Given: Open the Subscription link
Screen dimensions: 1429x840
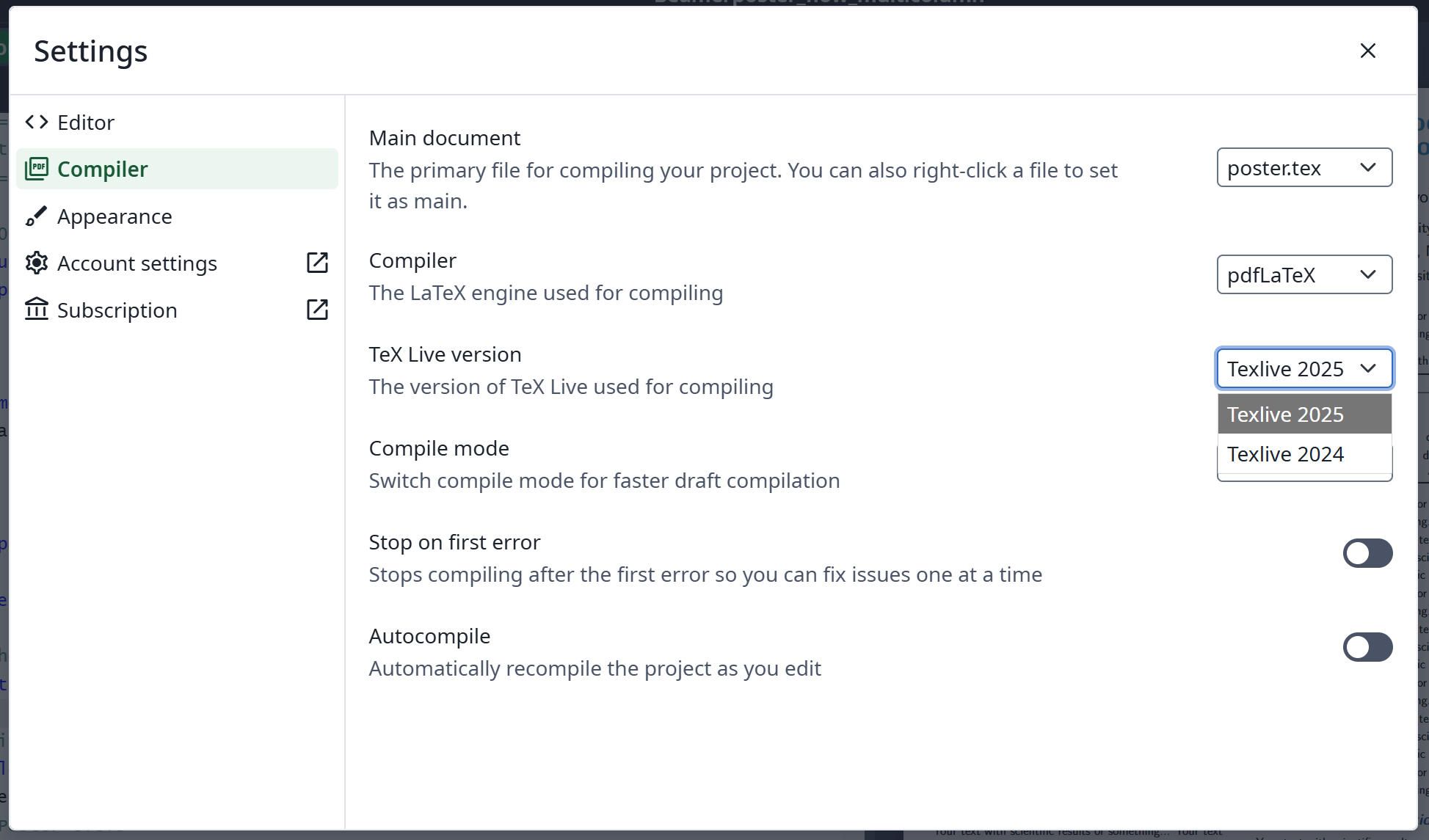Looking at the screenshot, I should (117, 310).
